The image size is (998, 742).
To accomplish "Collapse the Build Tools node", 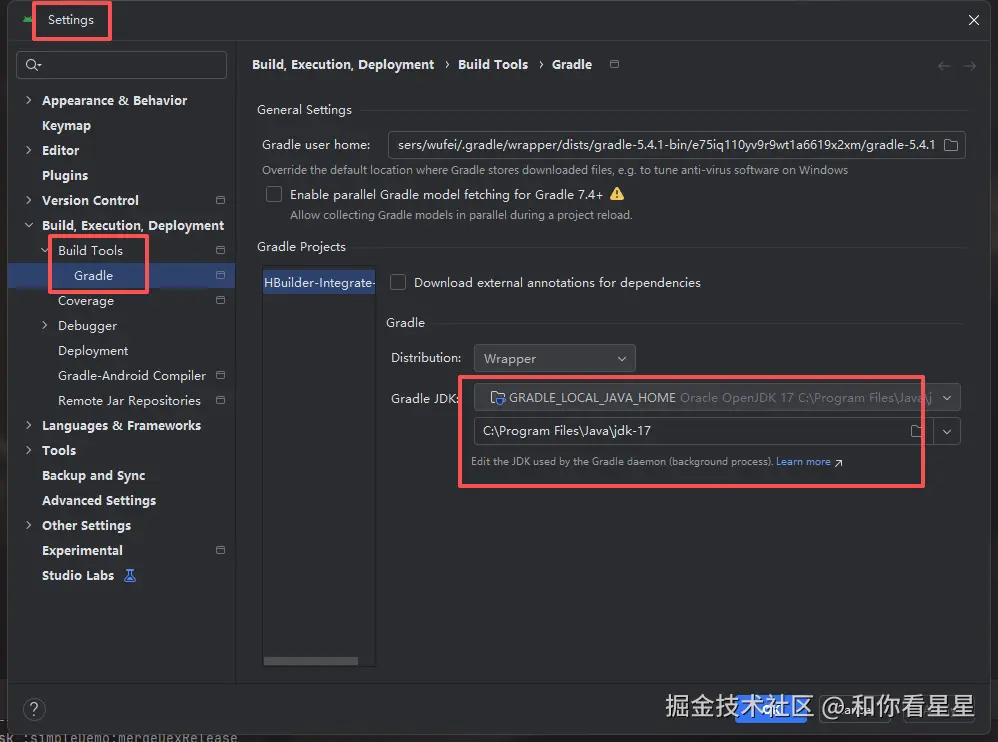I will pos(45,250).
